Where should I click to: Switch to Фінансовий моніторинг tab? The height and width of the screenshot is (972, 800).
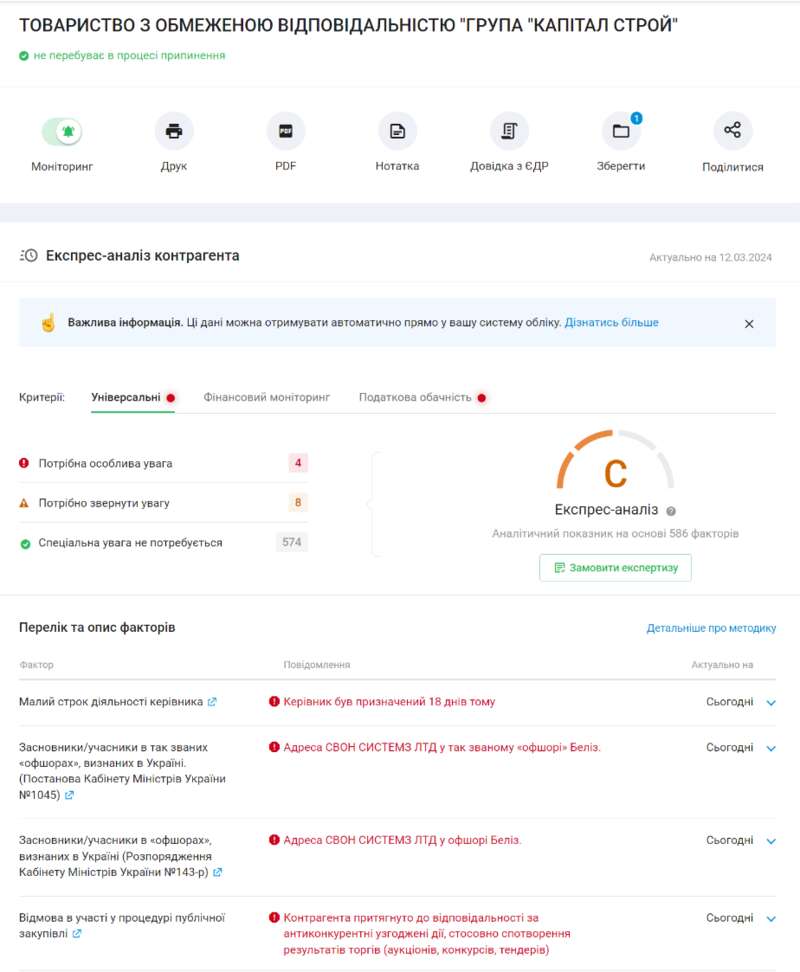pos(267,397)
